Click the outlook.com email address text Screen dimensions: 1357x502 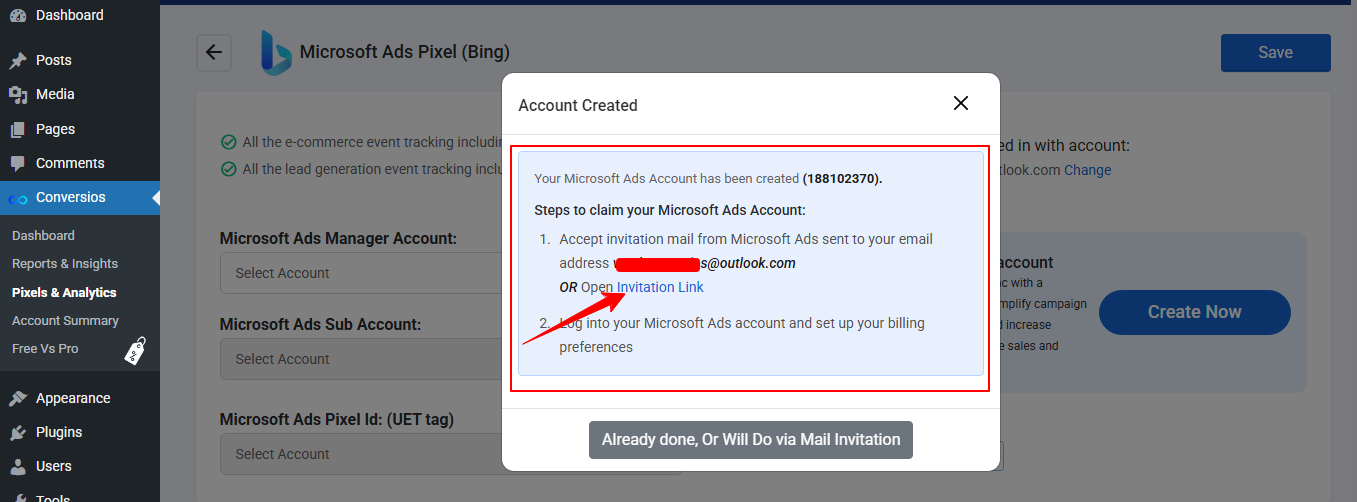pos(705,263)
